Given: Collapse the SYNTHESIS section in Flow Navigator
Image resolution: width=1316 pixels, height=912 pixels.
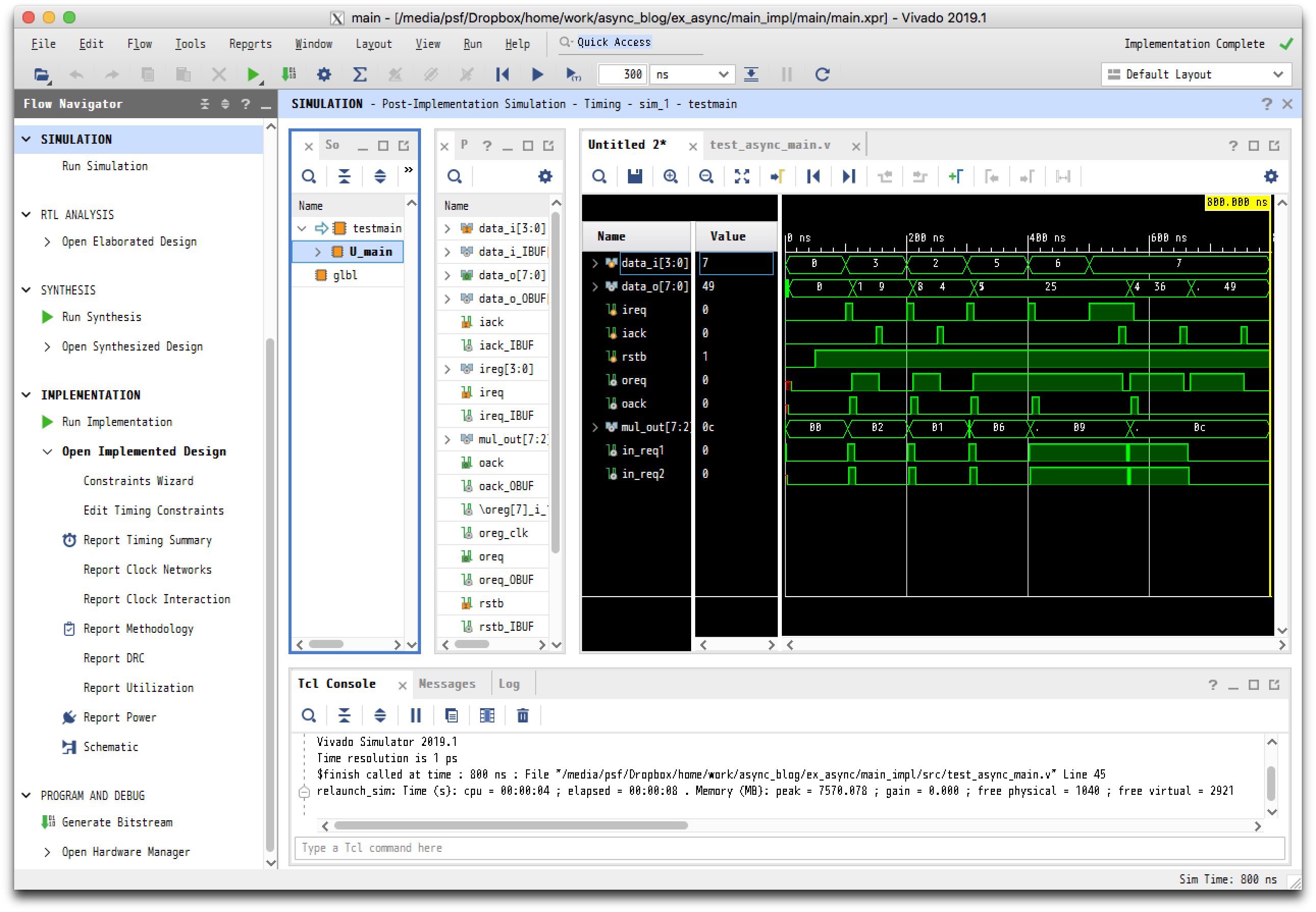Looking at the screenshot, I should click(27, 290).
